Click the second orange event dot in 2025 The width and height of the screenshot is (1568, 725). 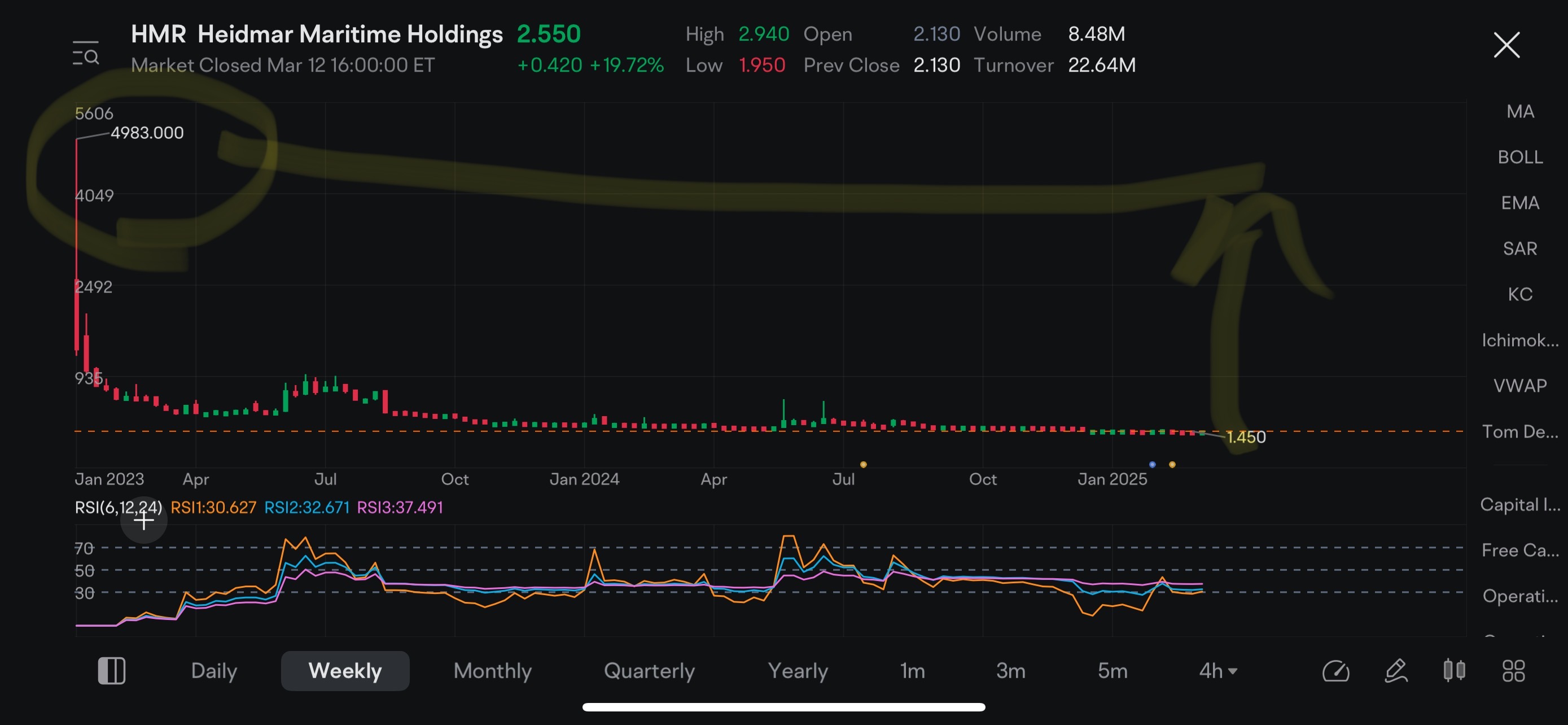(1172, 465)
